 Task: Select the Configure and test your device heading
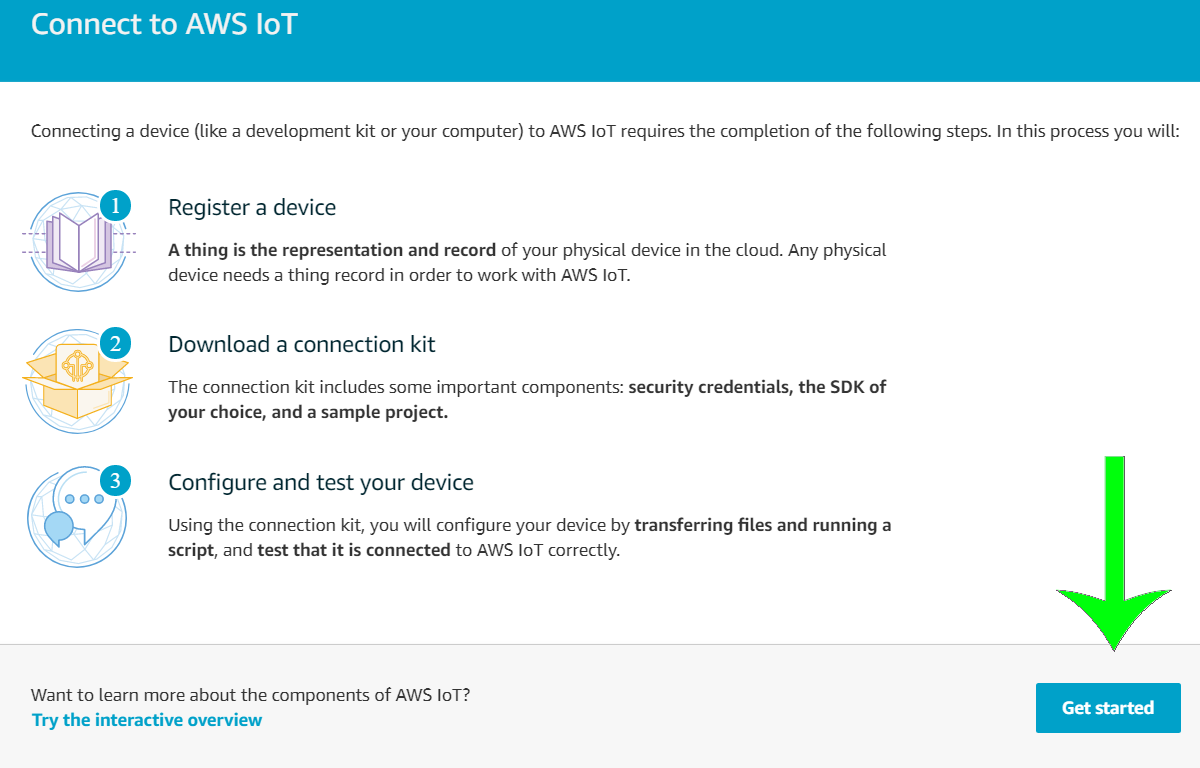321,482
